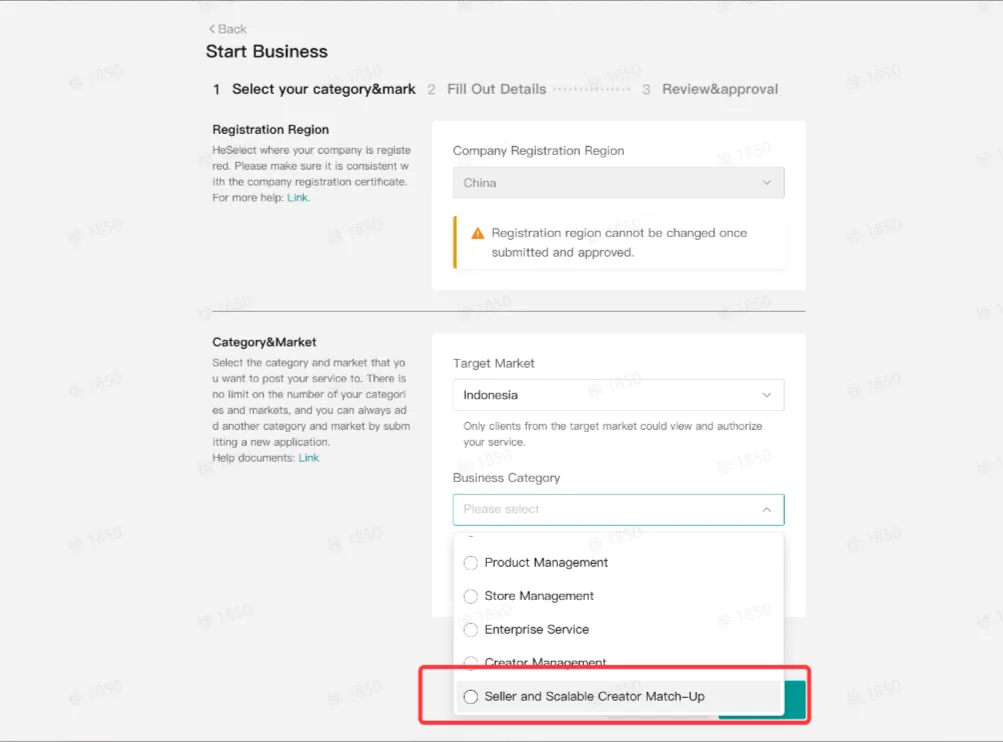Select the Enterprise Service radio option
The image size is (1003, 742).
point(471,629)
